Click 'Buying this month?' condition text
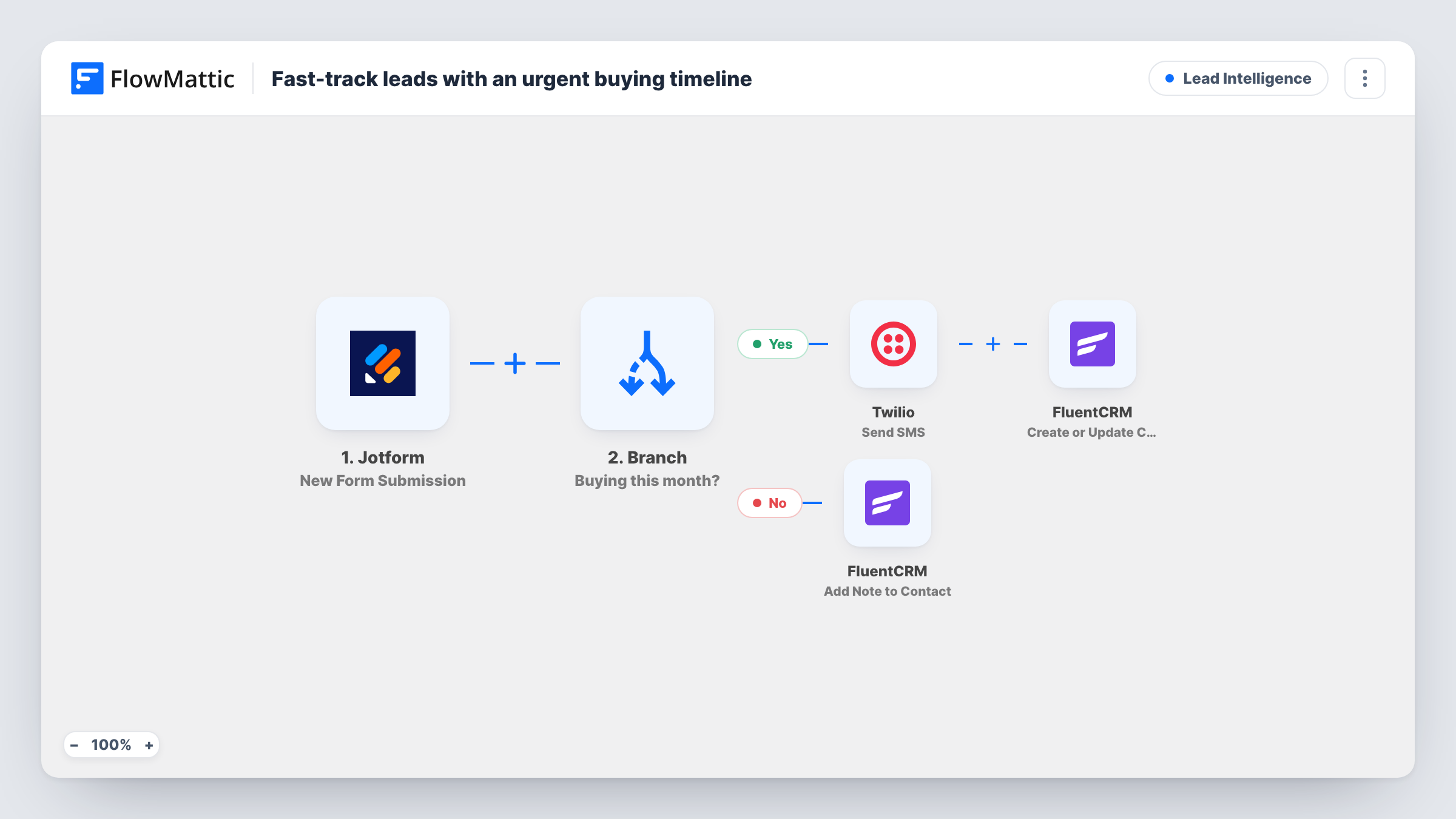Screen dimensions: 1456x819 click(647, 480)
